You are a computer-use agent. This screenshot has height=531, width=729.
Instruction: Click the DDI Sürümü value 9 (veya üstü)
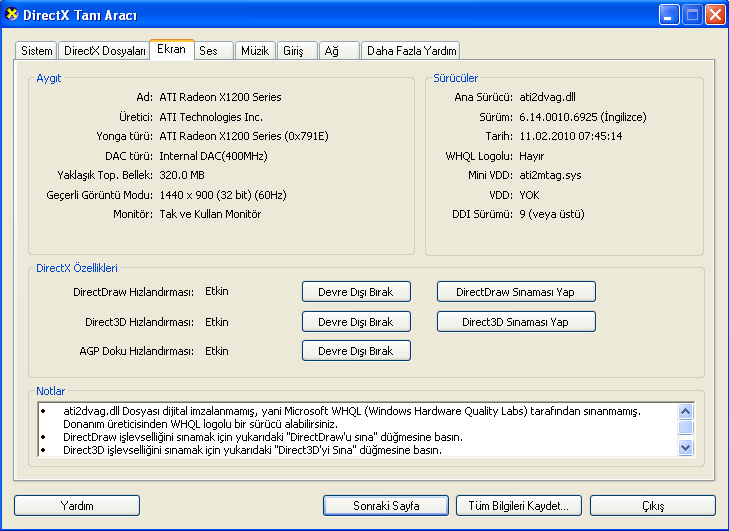pos(552,214)
